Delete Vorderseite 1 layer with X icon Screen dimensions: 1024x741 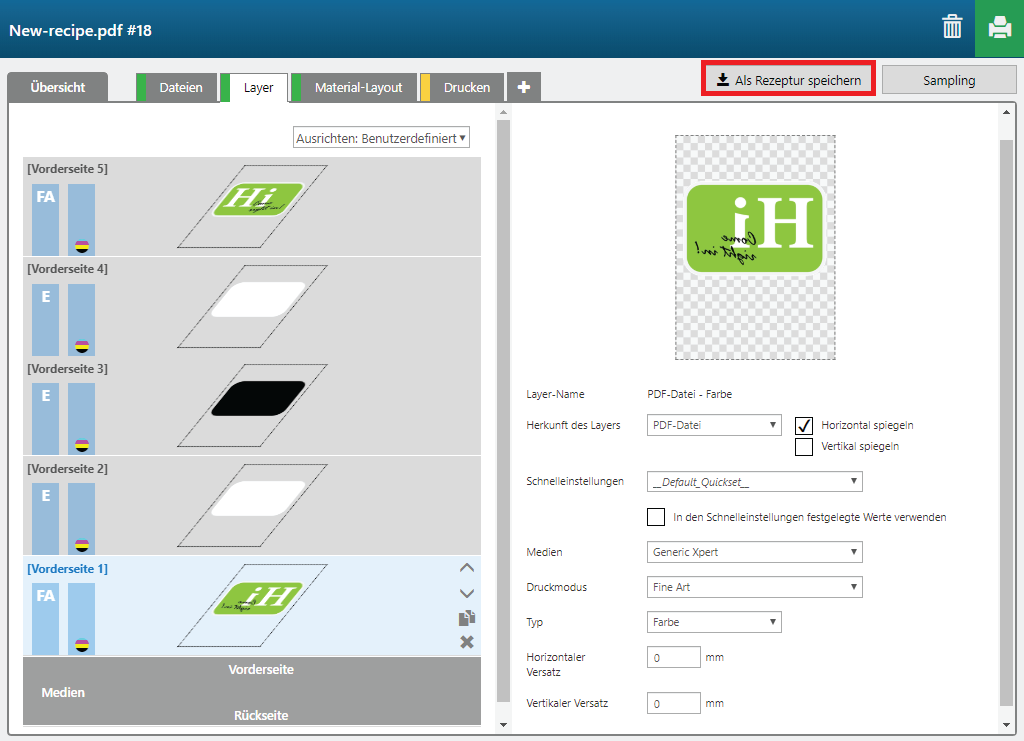coord(466,642)
